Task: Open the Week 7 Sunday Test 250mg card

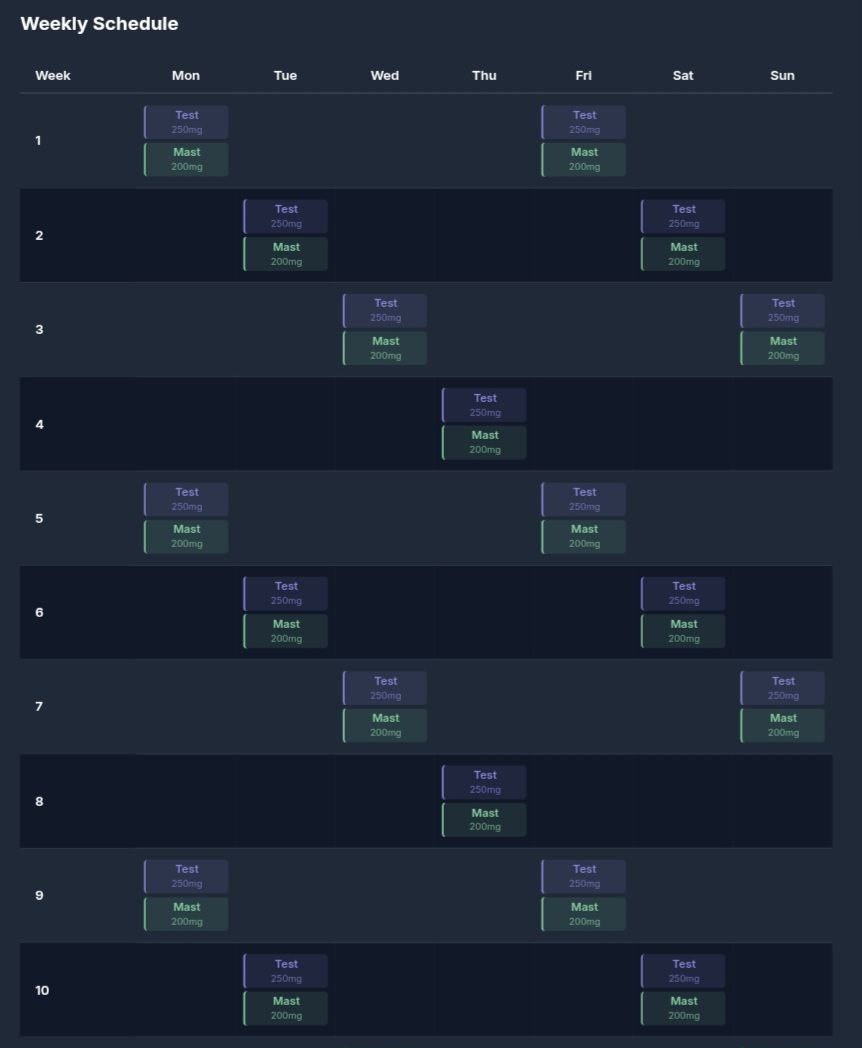Action: click(783, 688)
